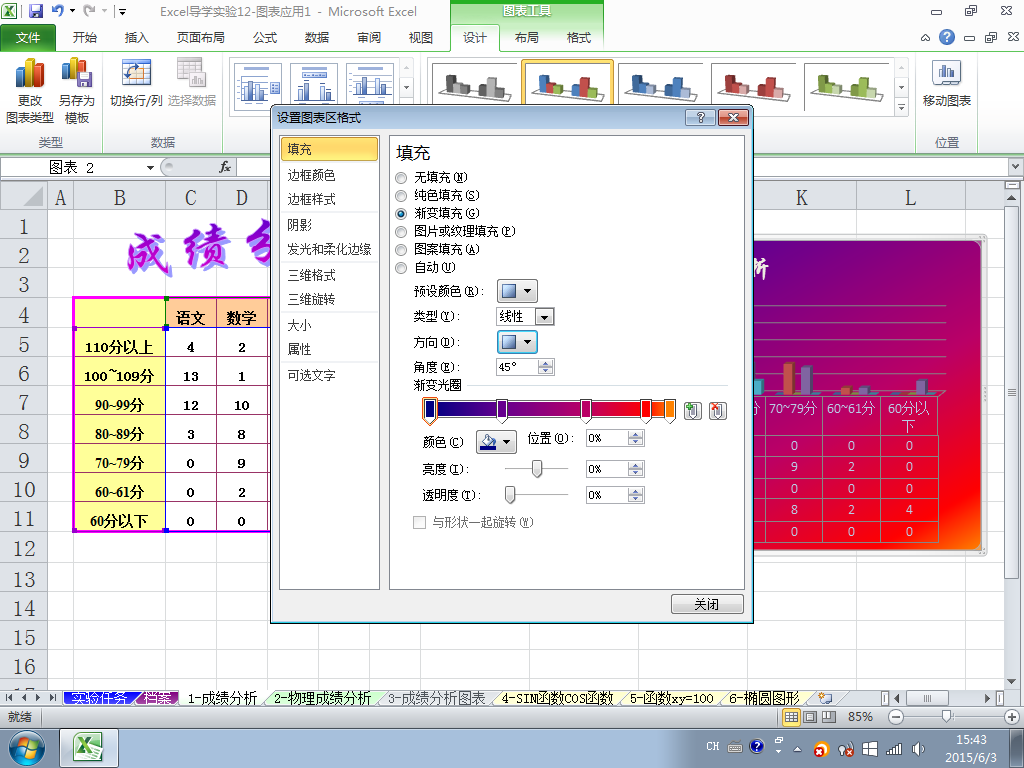
Task: Select the Solid fill (纯色填充) radio button
Action: tap(401, 195)
